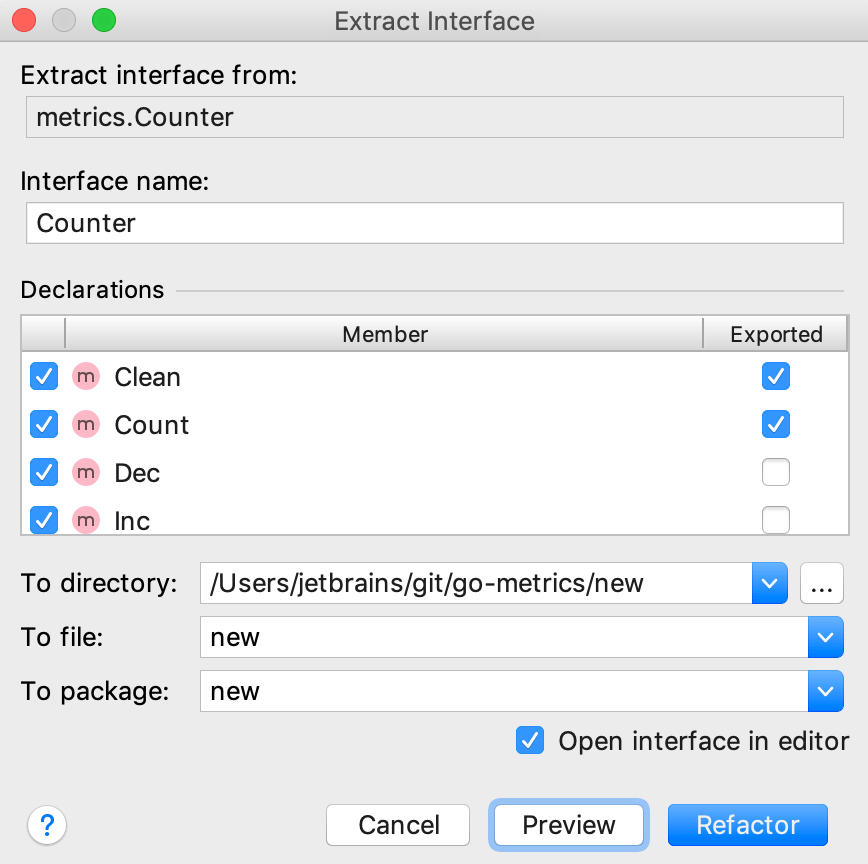The image size is (868, 864).
Task: Click the Preview button
Action: coord(568,825)
